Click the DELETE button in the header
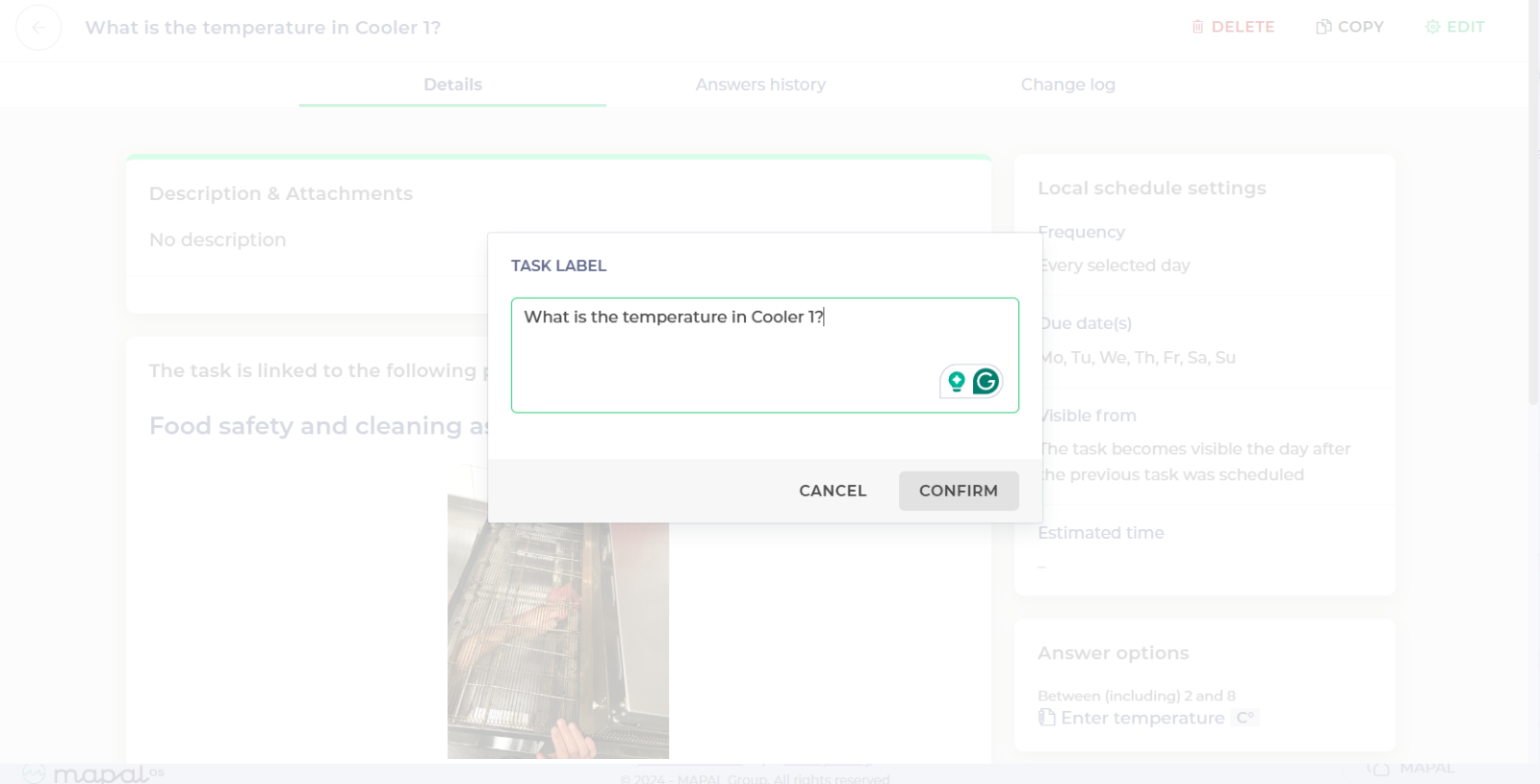This screenshot has height=784, width=1540. tap(1233, 27)
